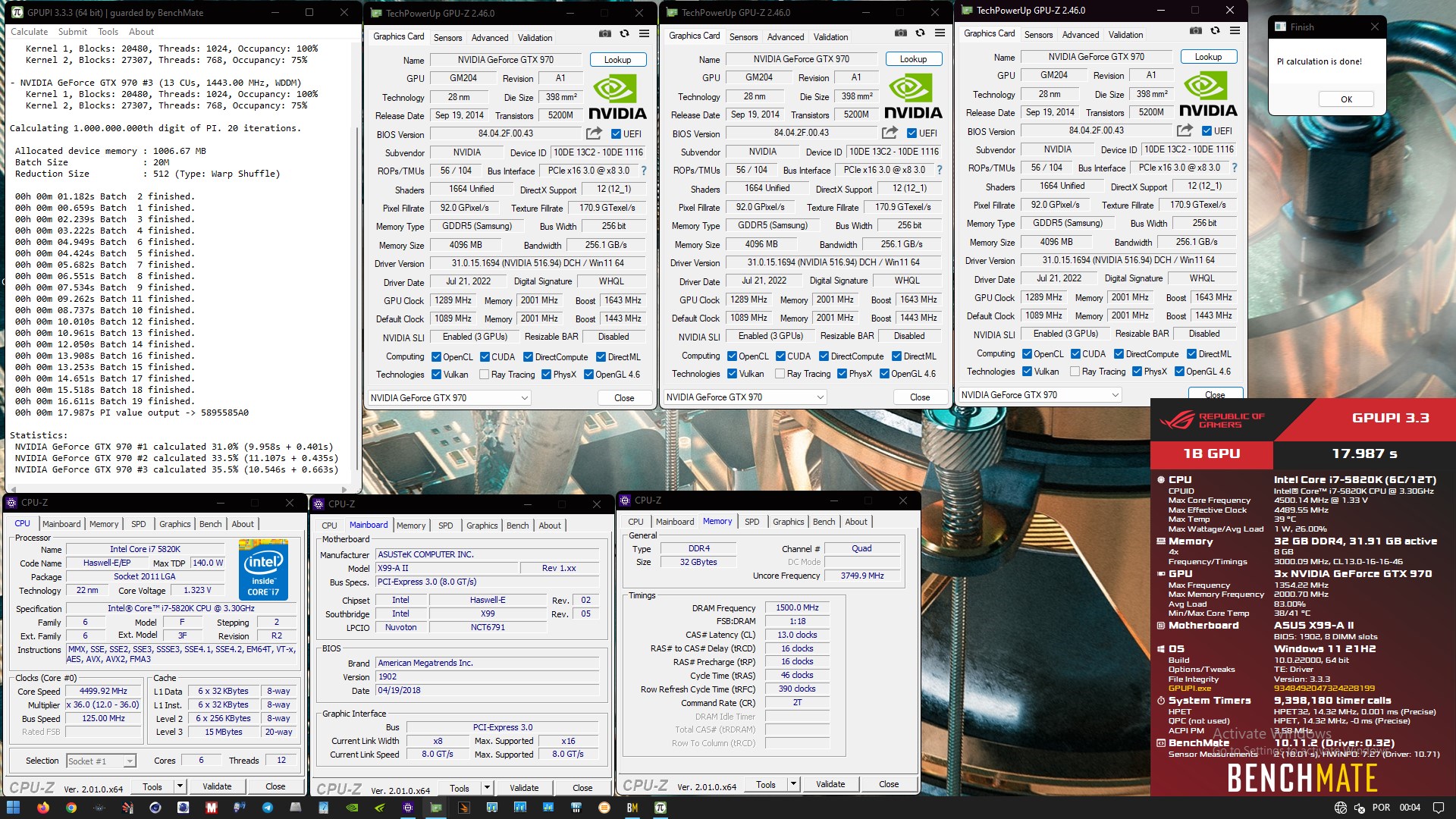Click GPUPI pi icon on taskbar

click(661, 808)
